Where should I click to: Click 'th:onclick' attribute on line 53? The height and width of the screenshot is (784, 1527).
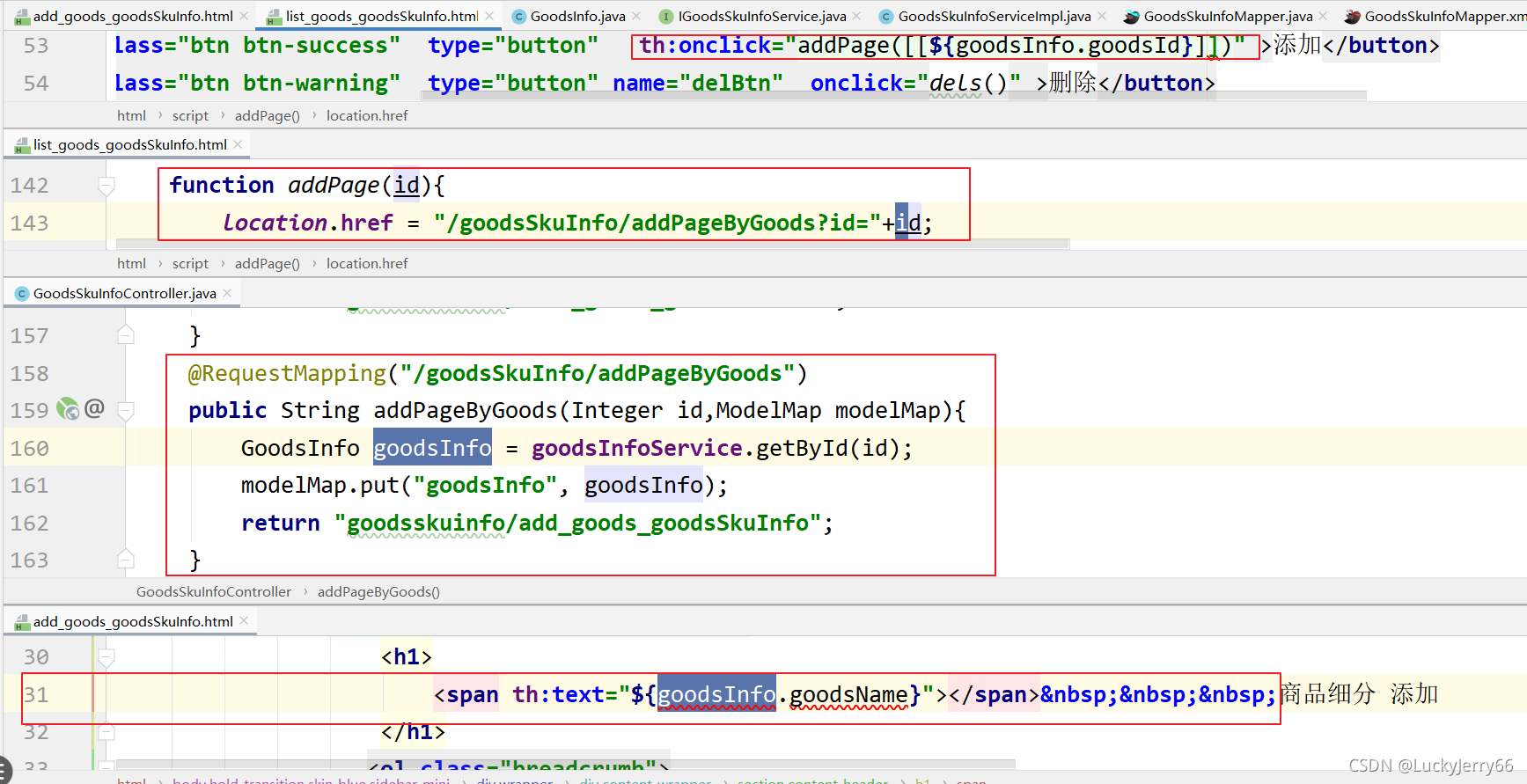(x=704, y=46)
